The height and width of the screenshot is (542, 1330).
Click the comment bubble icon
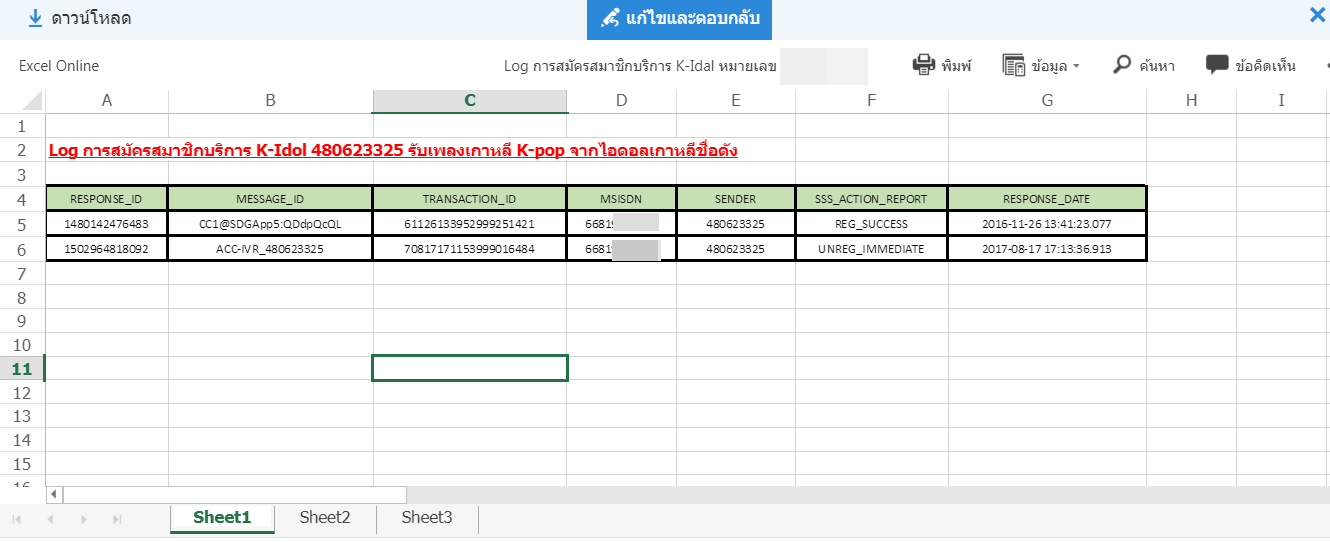1217,65
